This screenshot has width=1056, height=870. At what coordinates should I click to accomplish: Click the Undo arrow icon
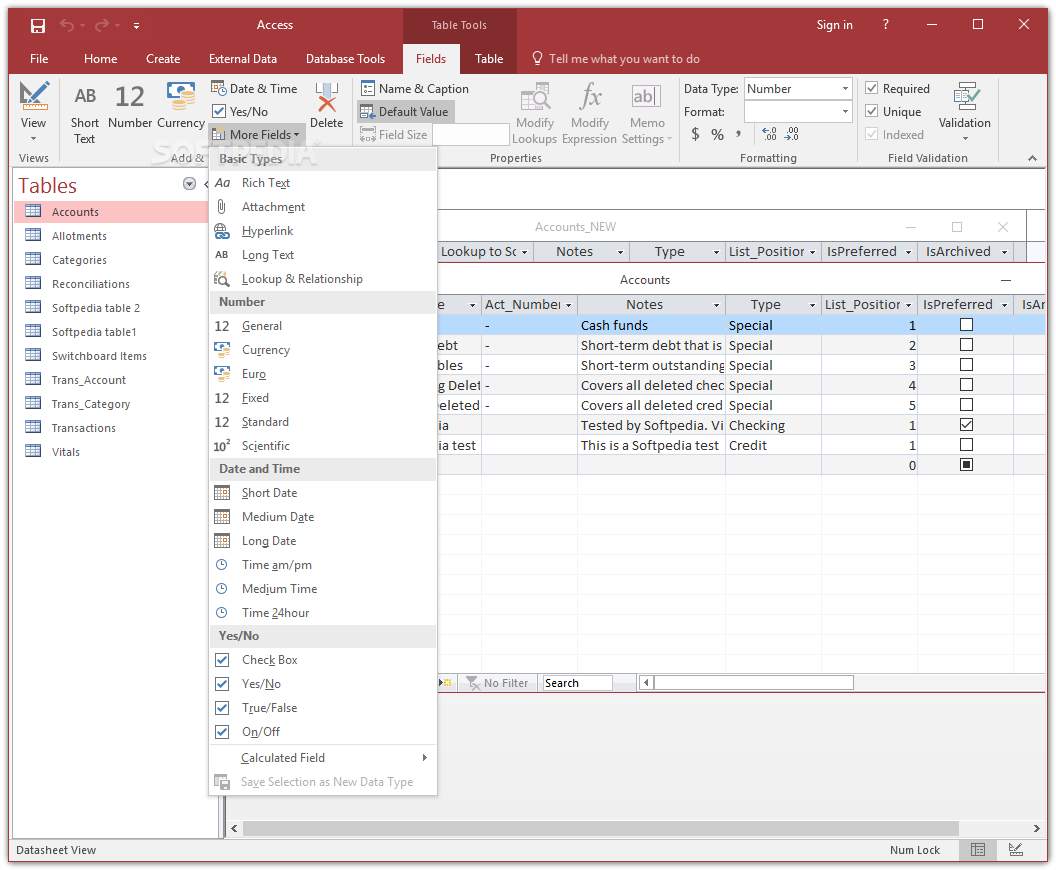tap(67, 26)
